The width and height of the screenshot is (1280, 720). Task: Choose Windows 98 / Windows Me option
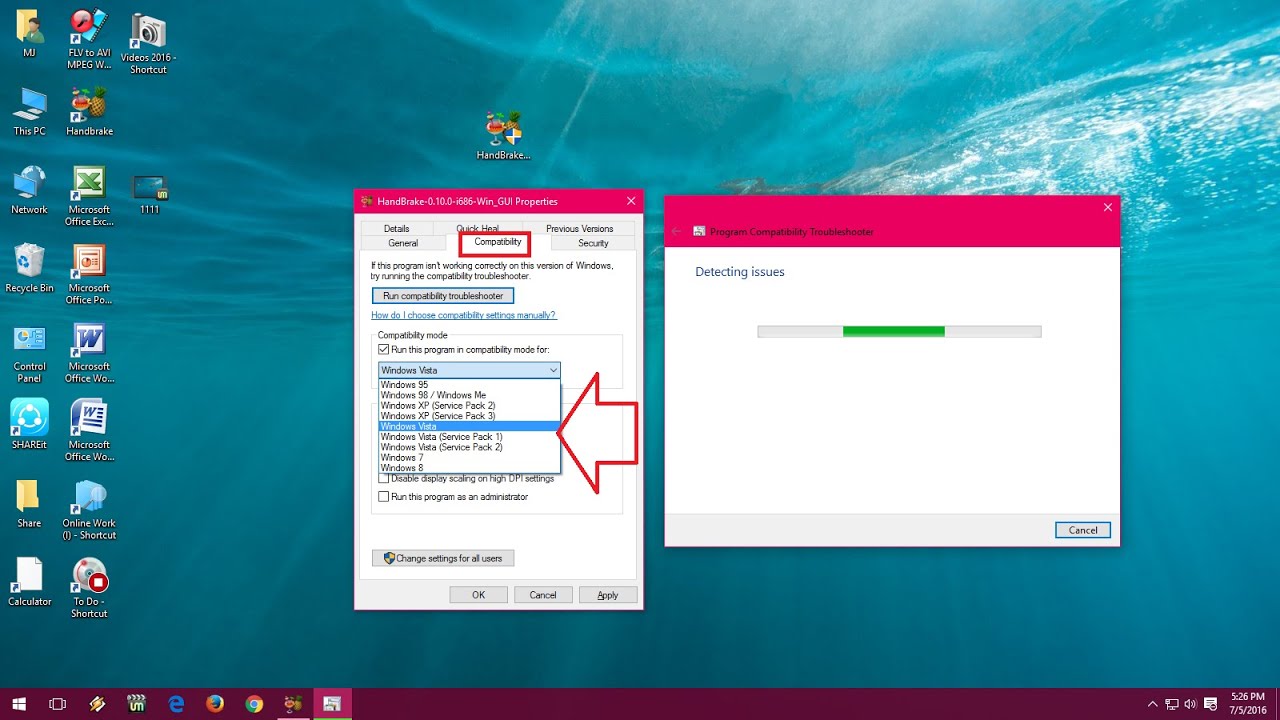coord(469,395)
